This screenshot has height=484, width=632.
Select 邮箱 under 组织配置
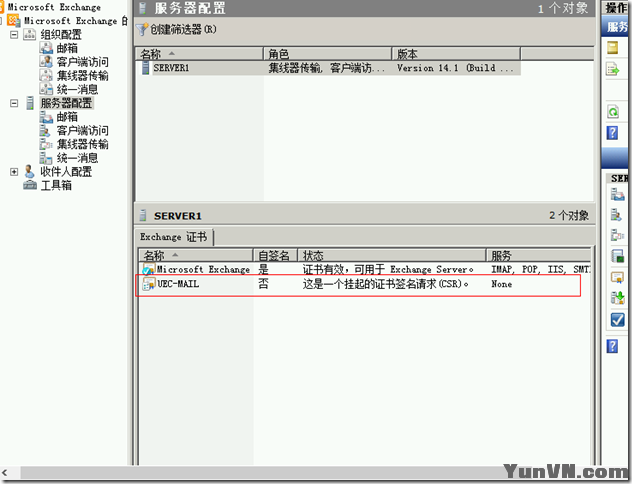[x=67, y=48]
